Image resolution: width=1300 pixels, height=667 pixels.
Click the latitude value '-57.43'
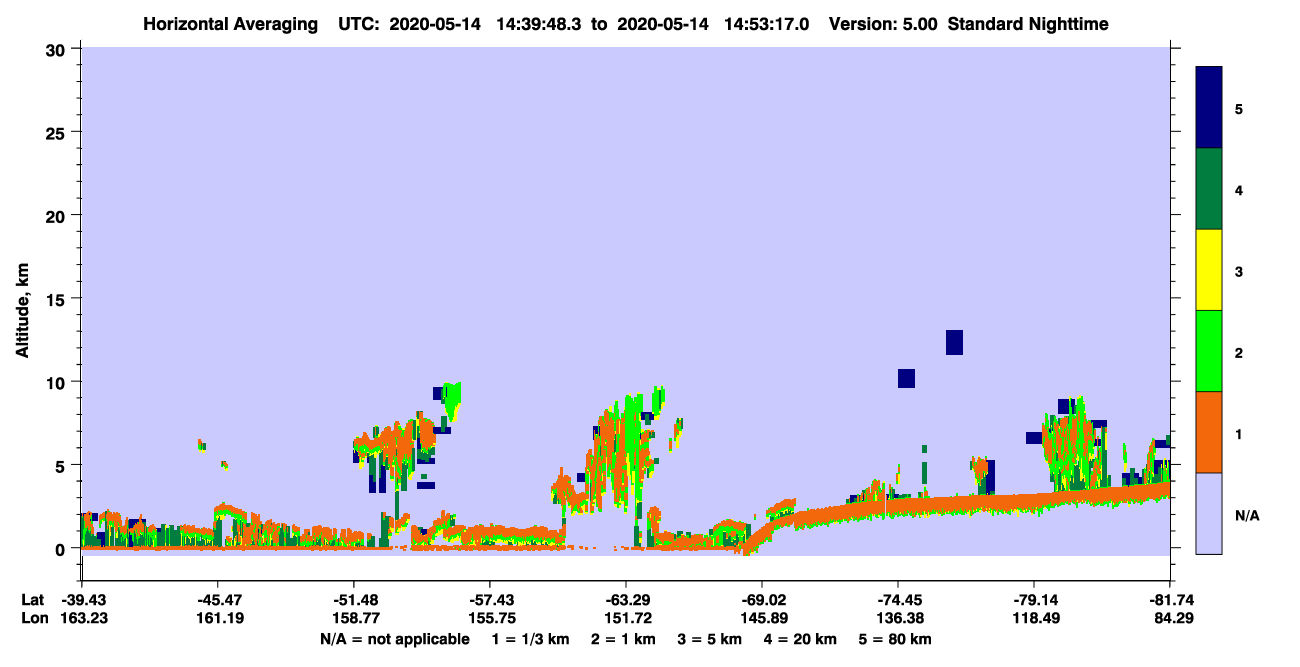pos(489,600)
